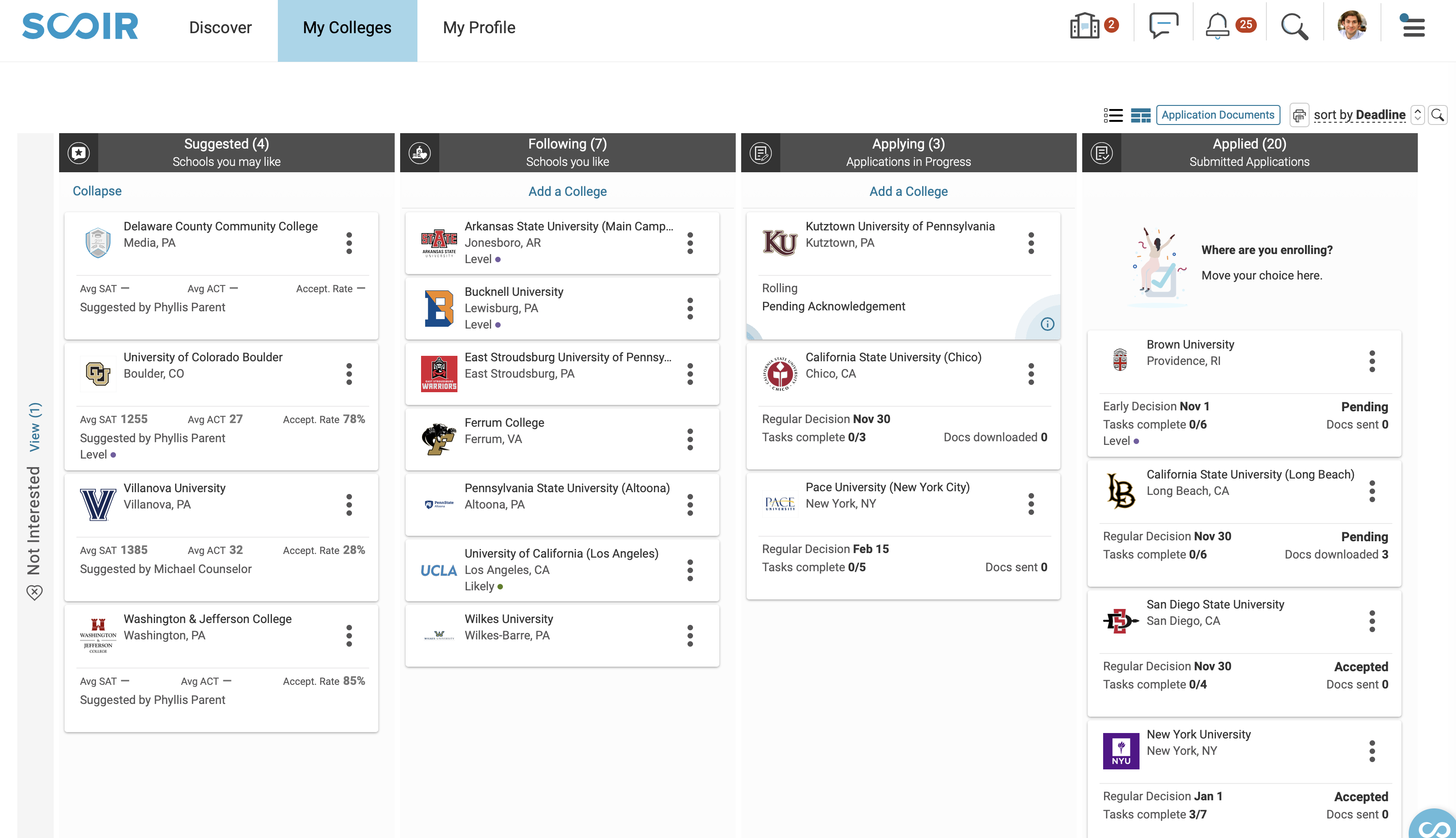Click the Brown University Level purple dot
The image size is (1456, 838).
pyautogui.click(x=1136, y=441)
